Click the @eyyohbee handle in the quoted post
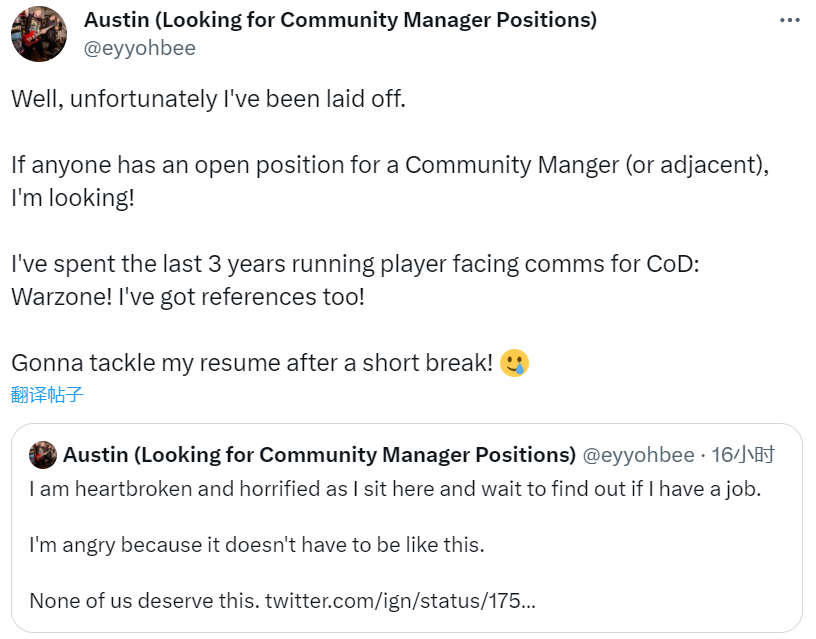 pos(638,455)
